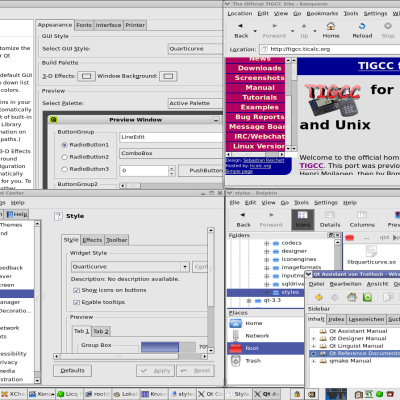Open the ComboBox in Preview Window
Screen dimensions: 400x400
[x=171, y=153]
